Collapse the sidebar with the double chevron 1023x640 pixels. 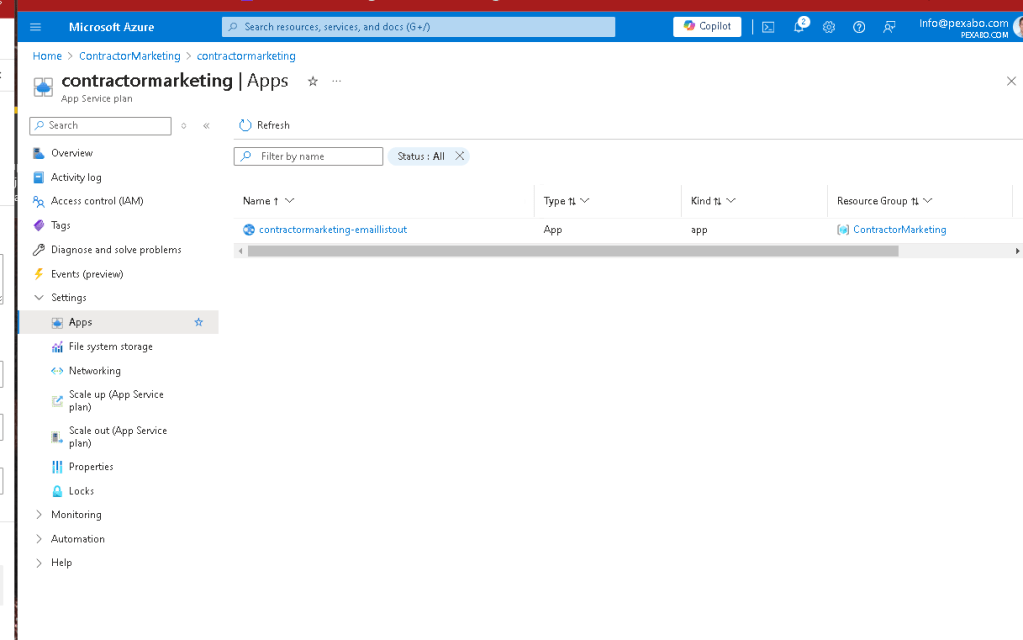point(206,126)
